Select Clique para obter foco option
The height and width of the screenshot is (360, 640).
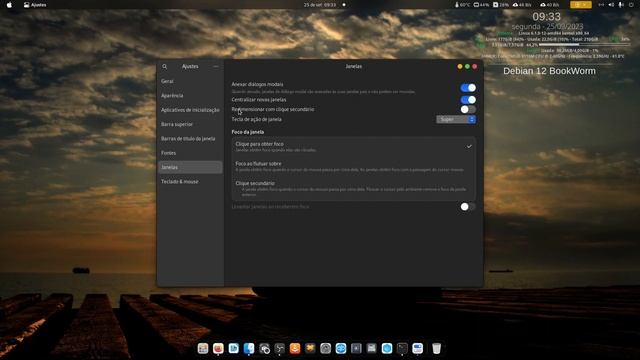(x=353, y=147)
